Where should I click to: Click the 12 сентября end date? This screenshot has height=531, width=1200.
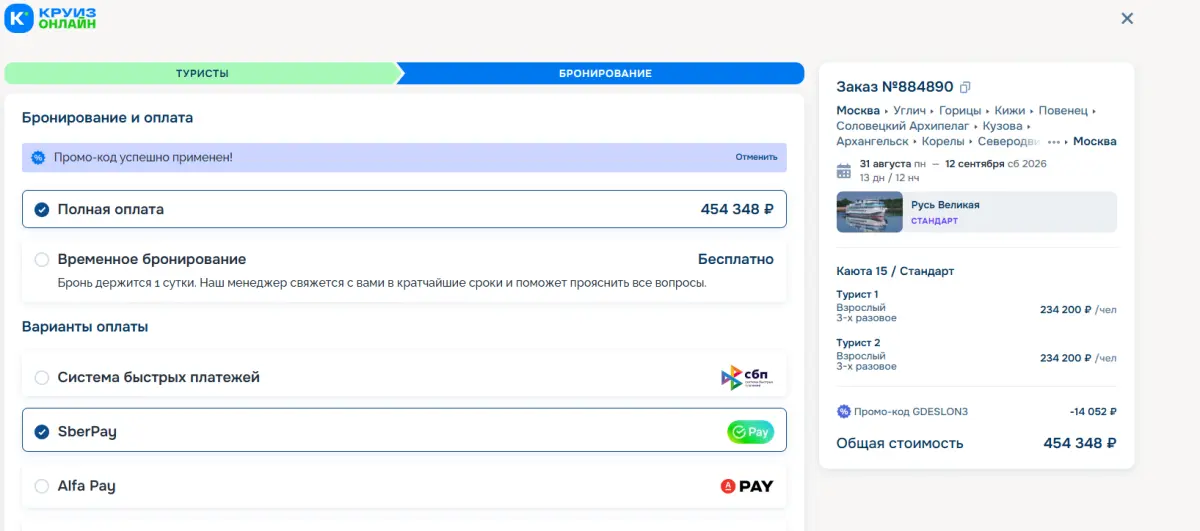[974, 164]
